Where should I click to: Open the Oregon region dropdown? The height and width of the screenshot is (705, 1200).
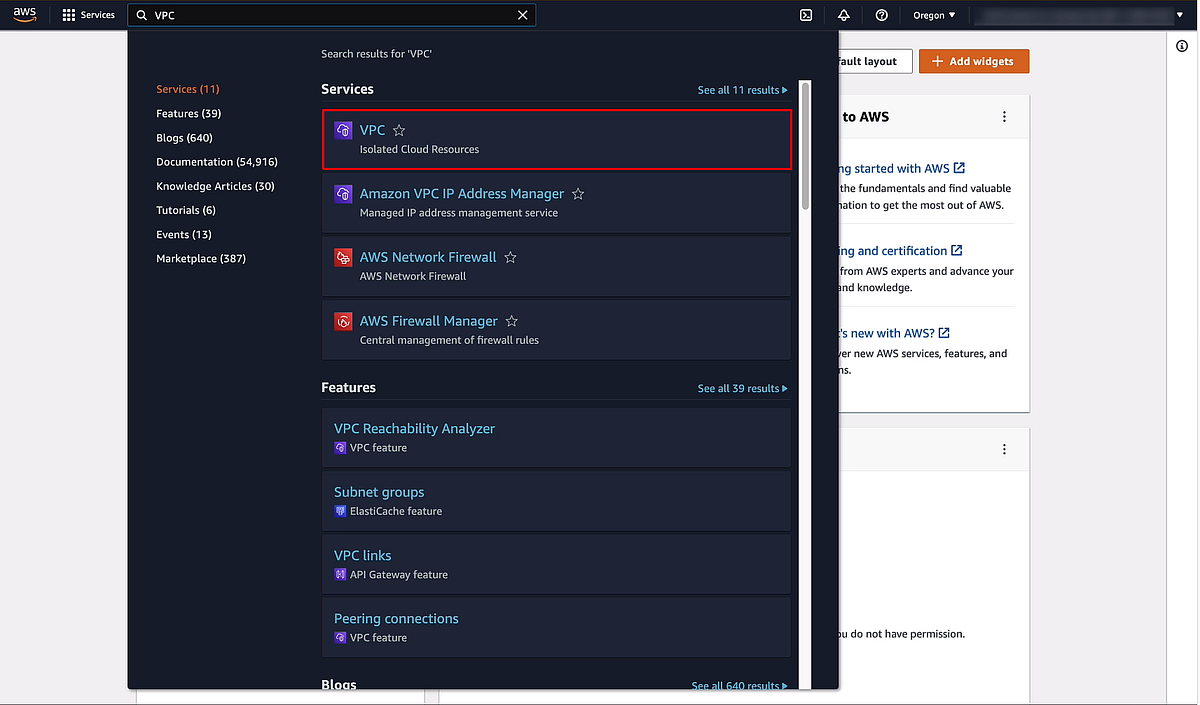click(x=933, y=15)
